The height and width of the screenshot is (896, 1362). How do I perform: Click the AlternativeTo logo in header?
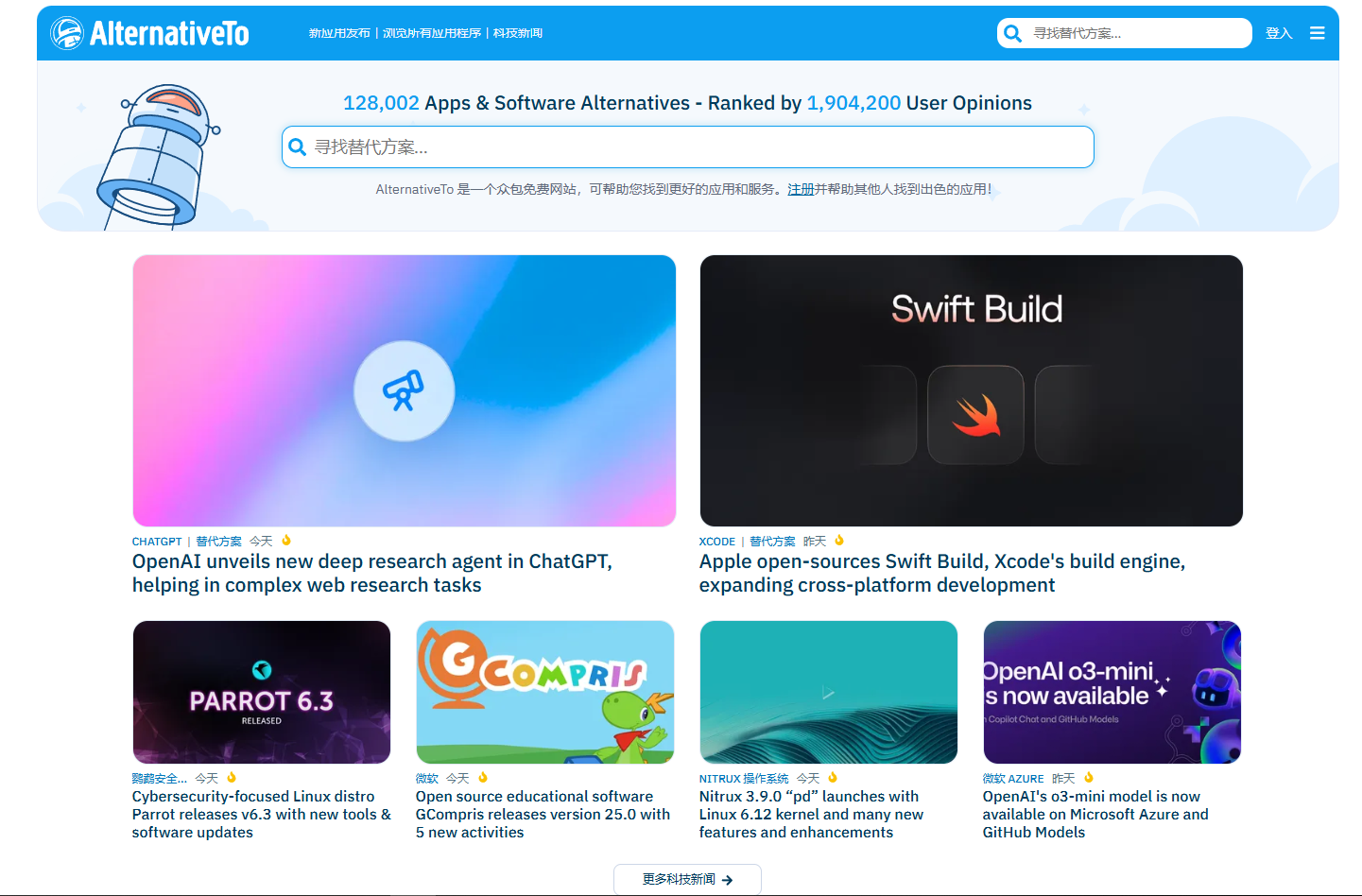(150, 33)
